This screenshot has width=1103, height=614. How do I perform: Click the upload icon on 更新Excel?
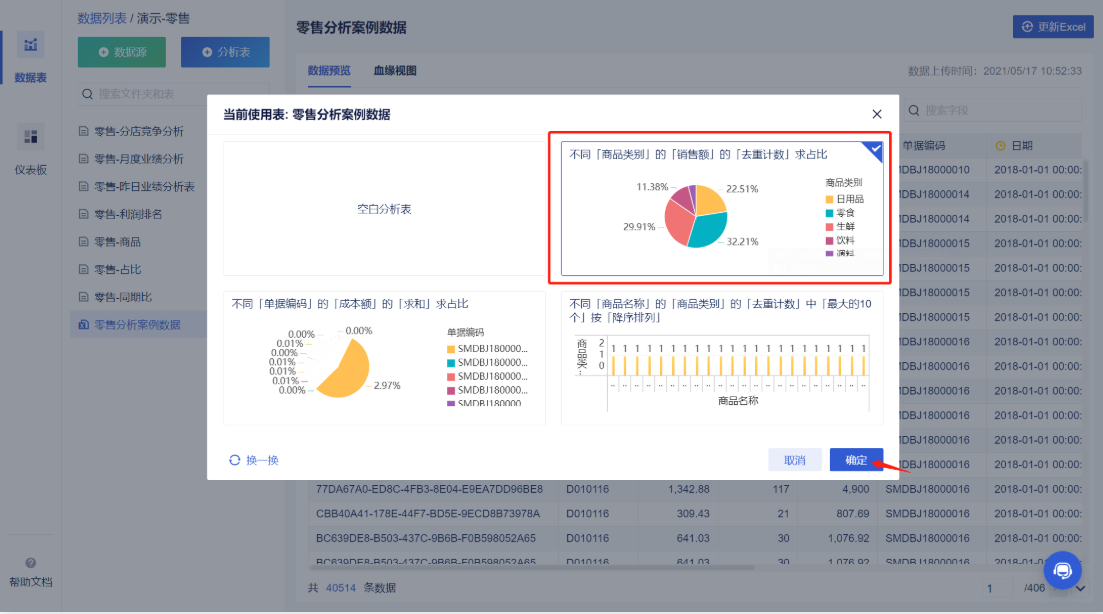click(x=1027, y=27)
